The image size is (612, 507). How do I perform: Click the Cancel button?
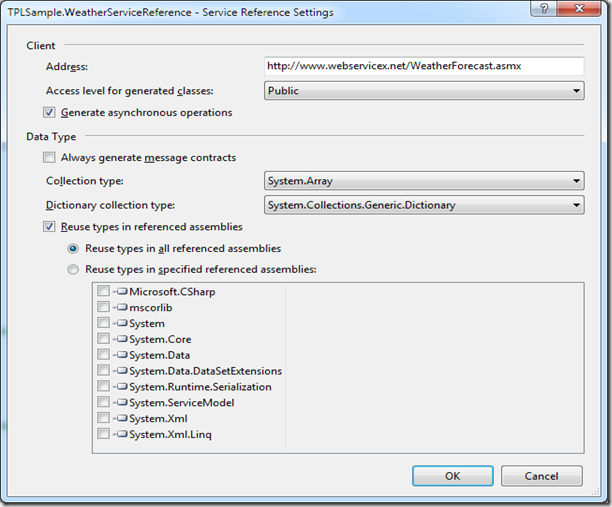click(x=541, y=476)
